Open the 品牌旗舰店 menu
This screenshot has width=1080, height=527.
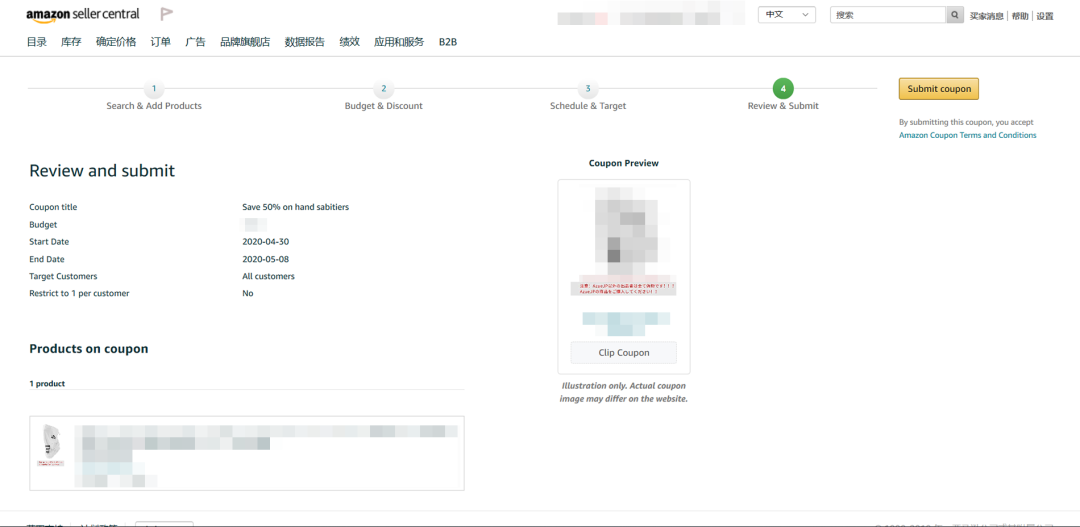245,42
